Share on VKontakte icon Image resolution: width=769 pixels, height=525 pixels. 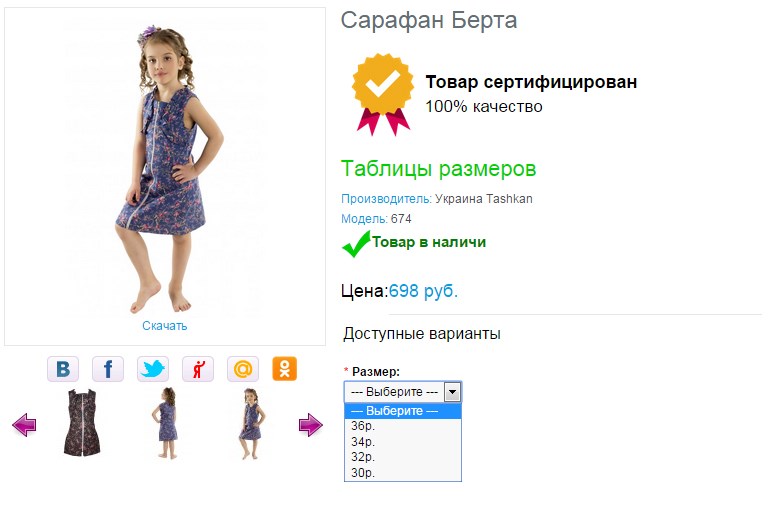63,369
